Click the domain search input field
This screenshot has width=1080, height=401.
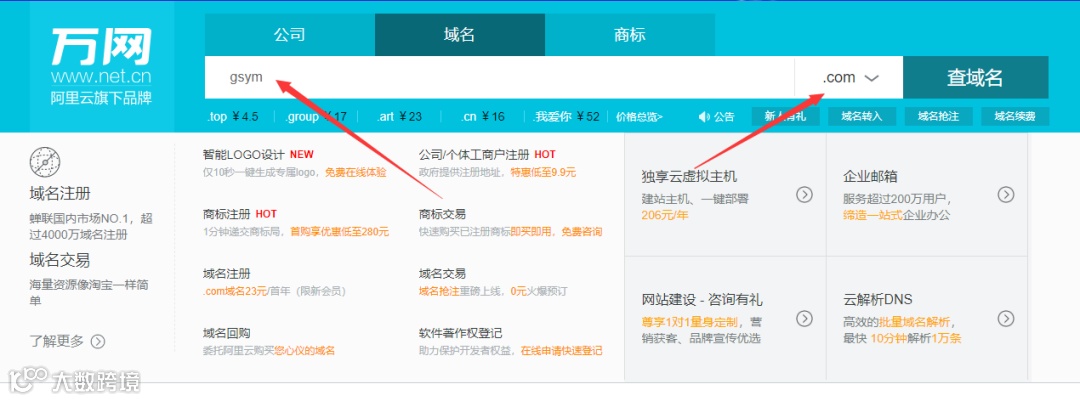499,78
